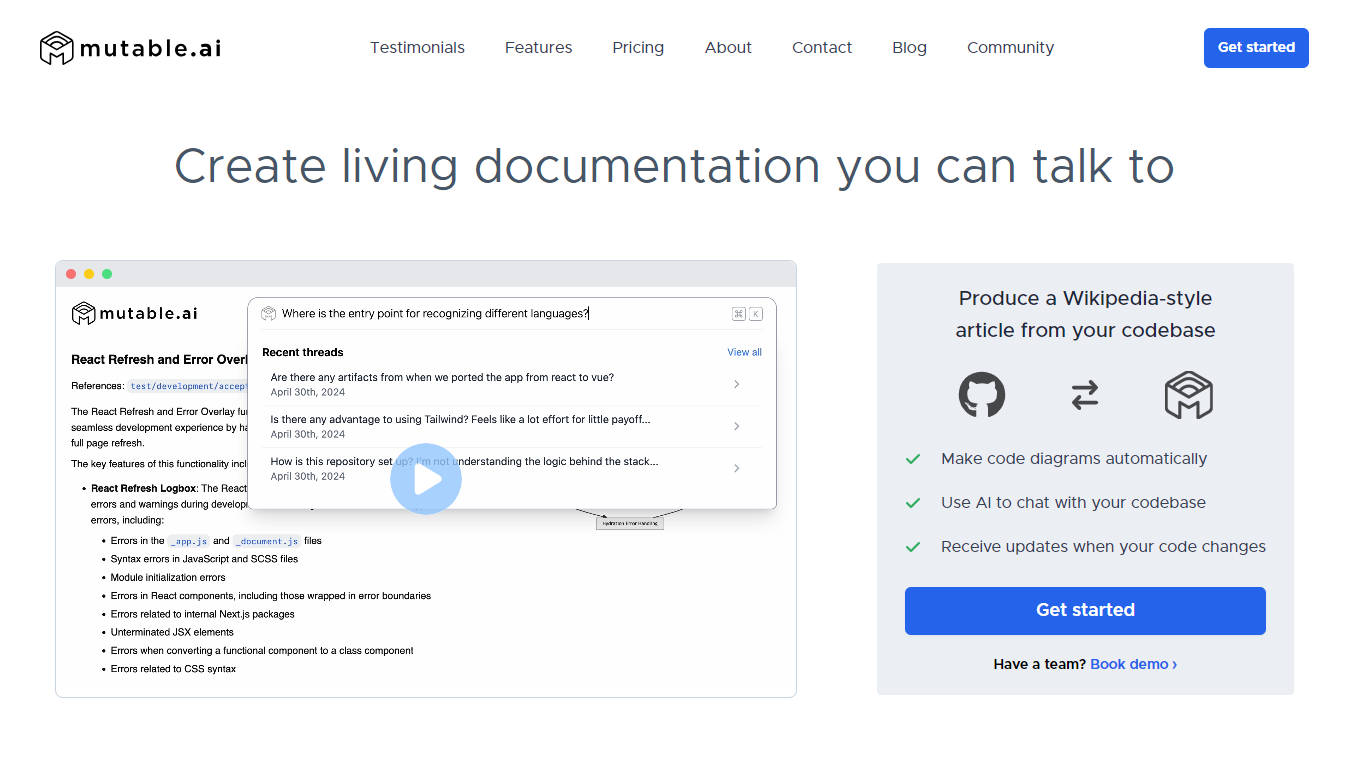This screenshot has height=768, width=1346.
Task: Click the mutable.ai cube icon in card
Action: click(x=1189, y=395)
